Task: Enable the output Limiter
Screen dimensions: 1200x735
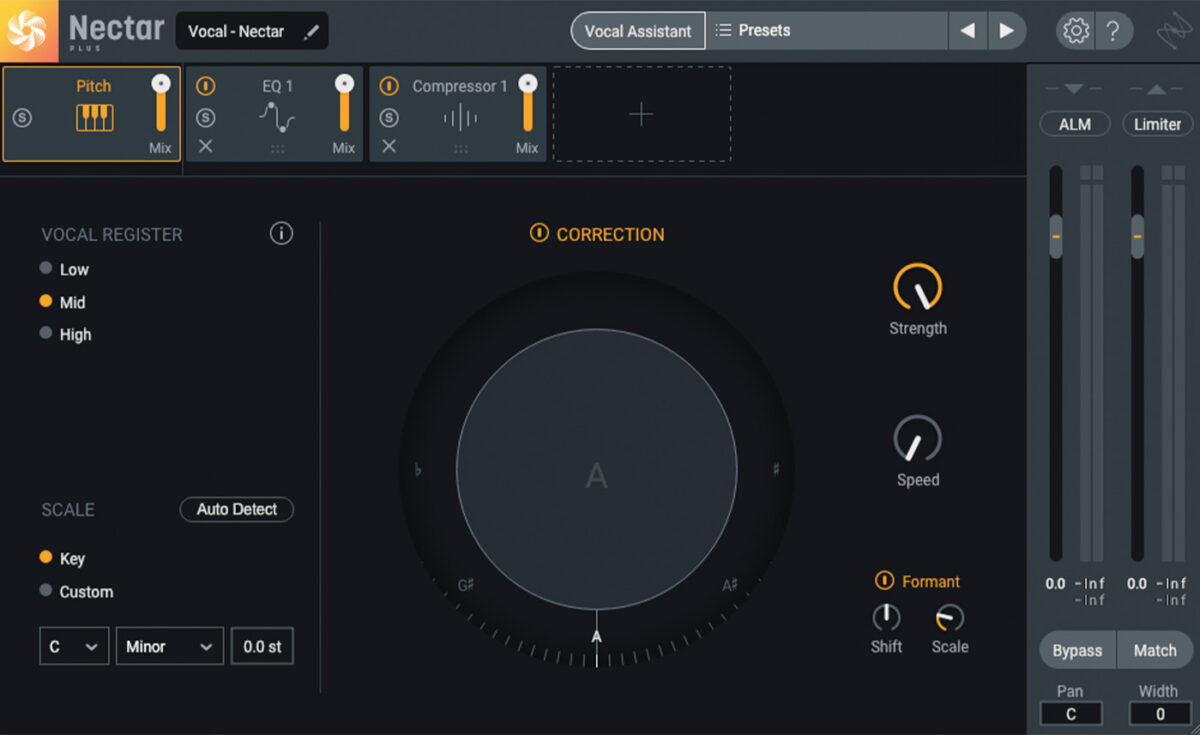Action: click(x=1157, y=124)
